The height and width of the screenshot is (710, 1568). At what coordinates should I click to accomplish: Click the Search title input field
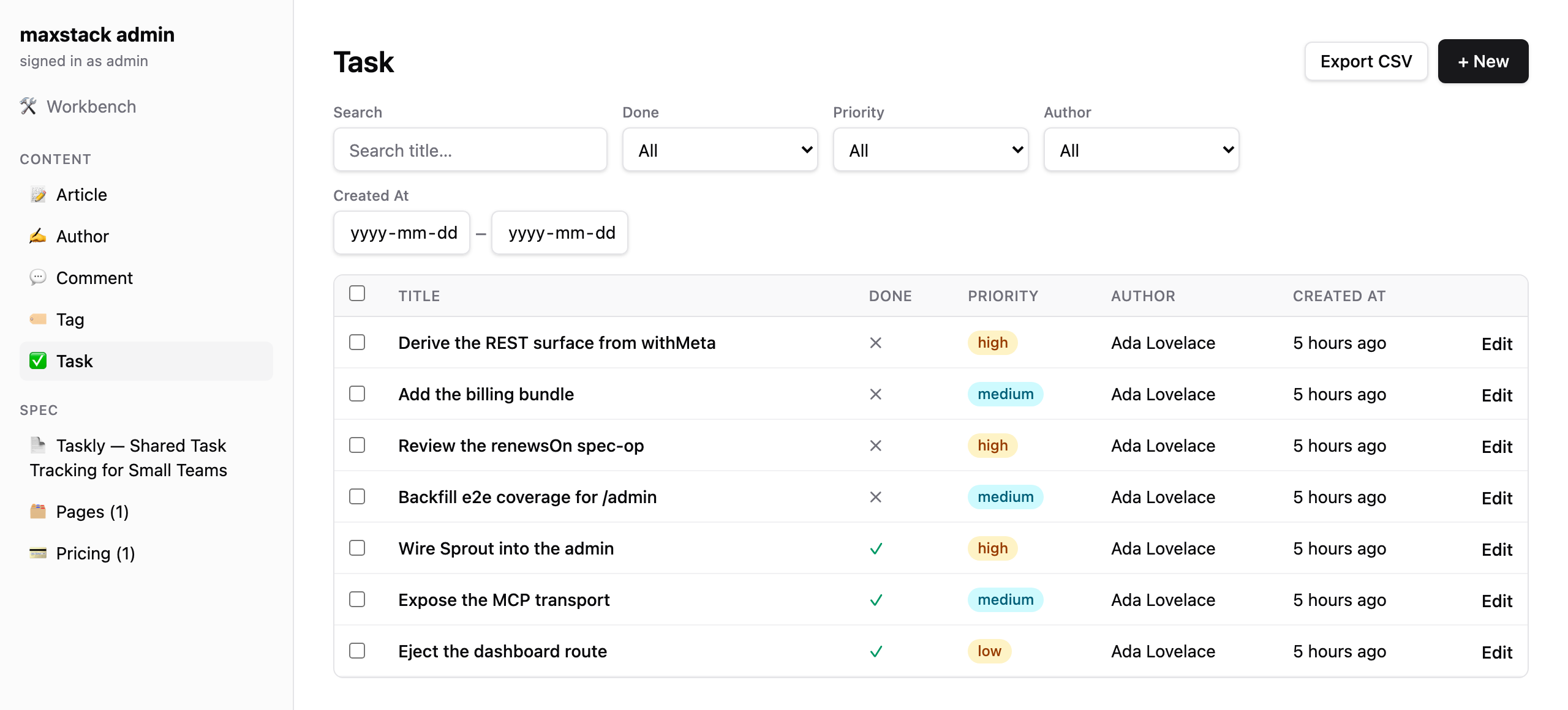470,150
